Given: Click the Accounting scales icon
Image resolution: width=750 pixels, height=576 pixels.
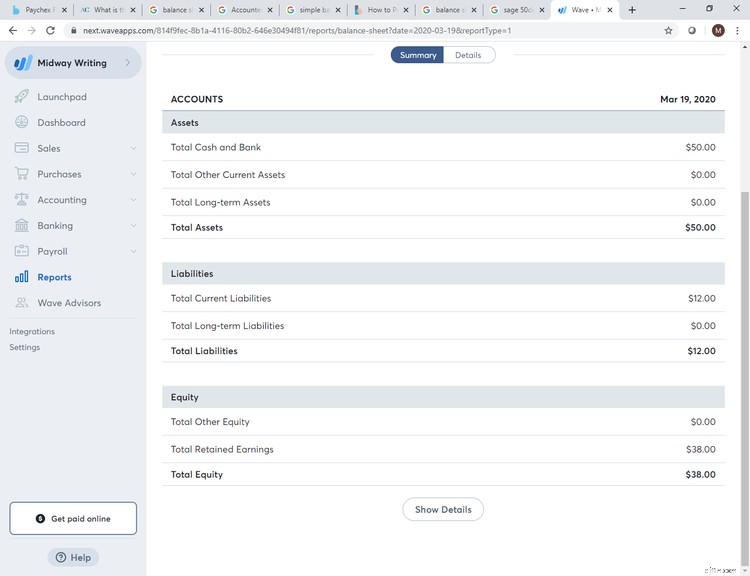Looking at the screenshot, I should pyautogui.click(x=22, y=199).
